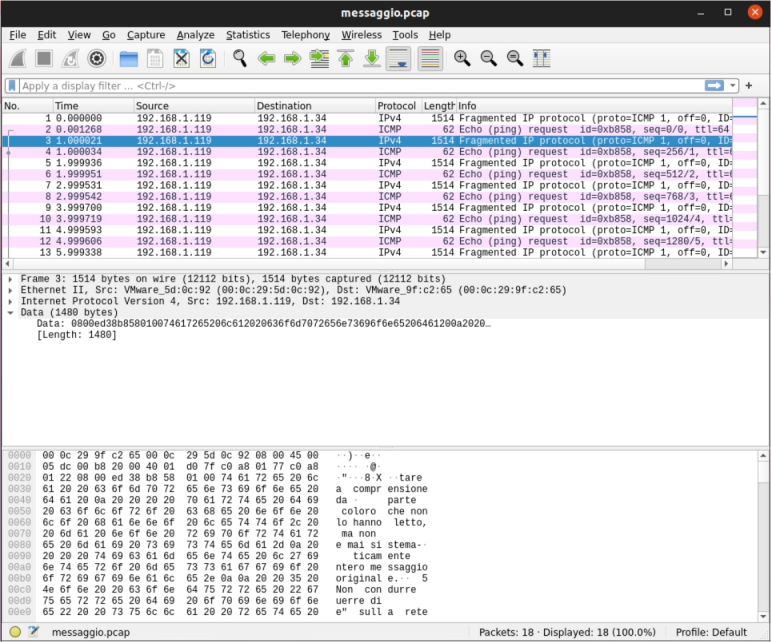Open the View menu
The width and height of the screenshot is (771, 642).
coord(79,35)
